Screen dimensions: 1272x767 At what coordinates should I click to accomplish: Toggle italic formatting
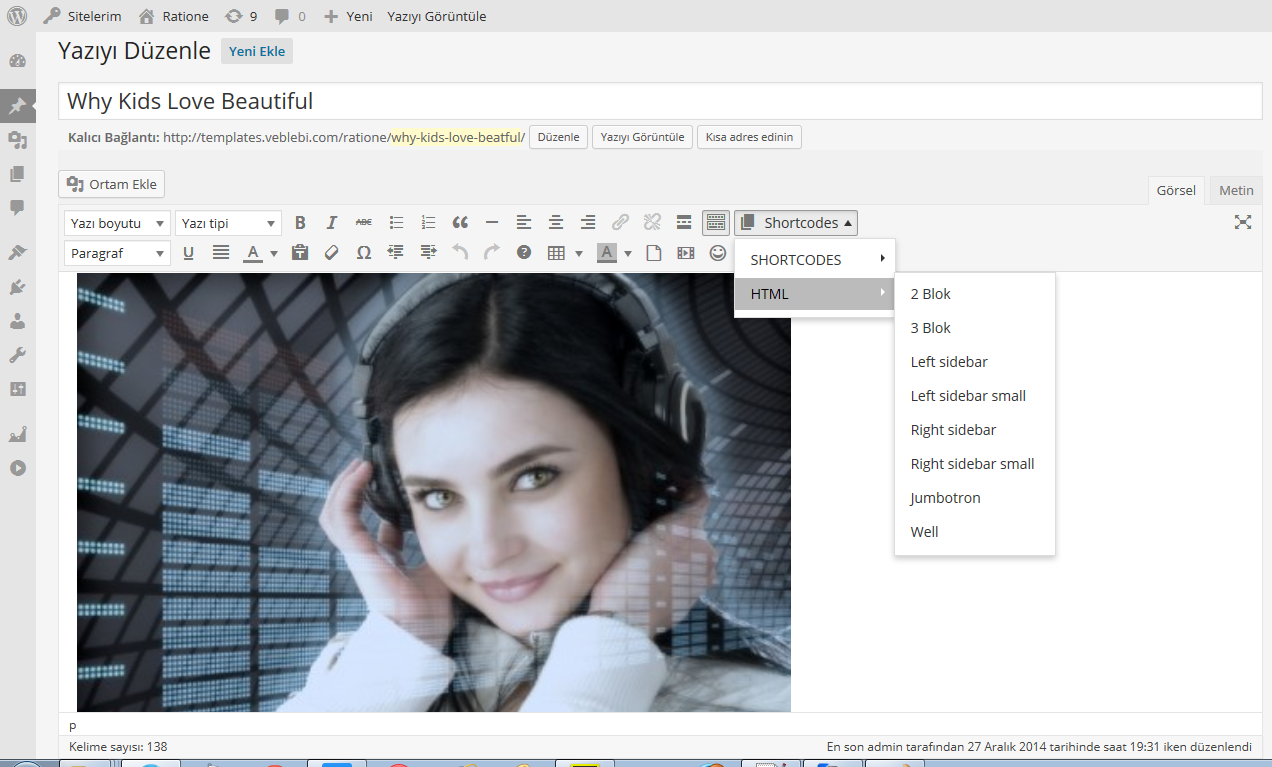point(332,223)
